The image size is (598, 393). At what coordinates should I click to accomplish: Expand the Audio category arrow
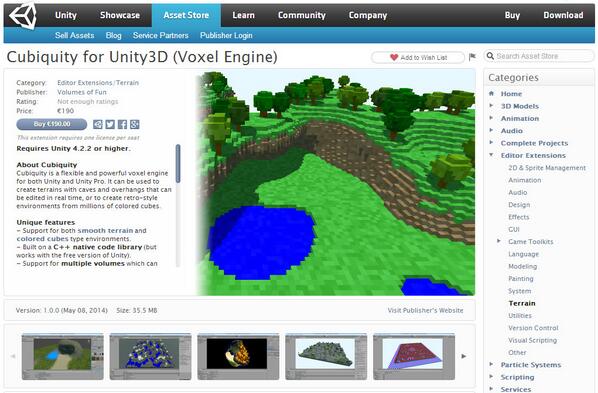491,130
